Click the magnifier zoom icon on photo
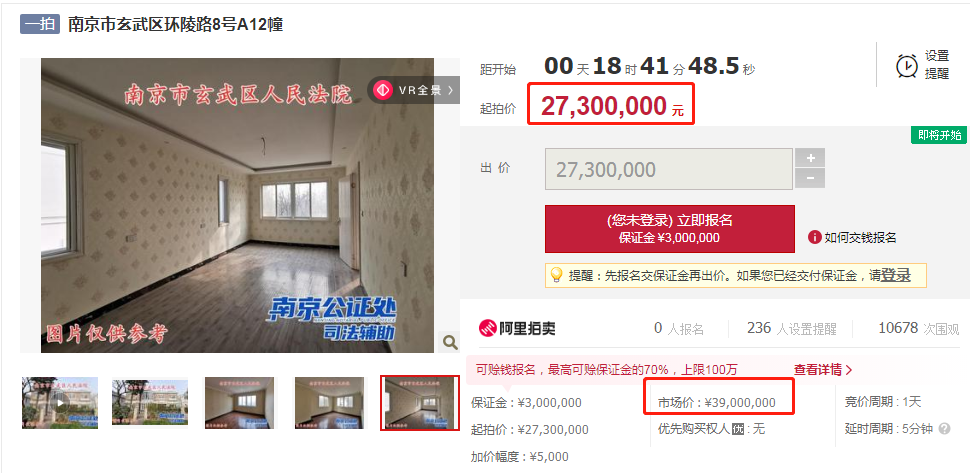Viewport: 970px width, 473px height. pos(450,342)
